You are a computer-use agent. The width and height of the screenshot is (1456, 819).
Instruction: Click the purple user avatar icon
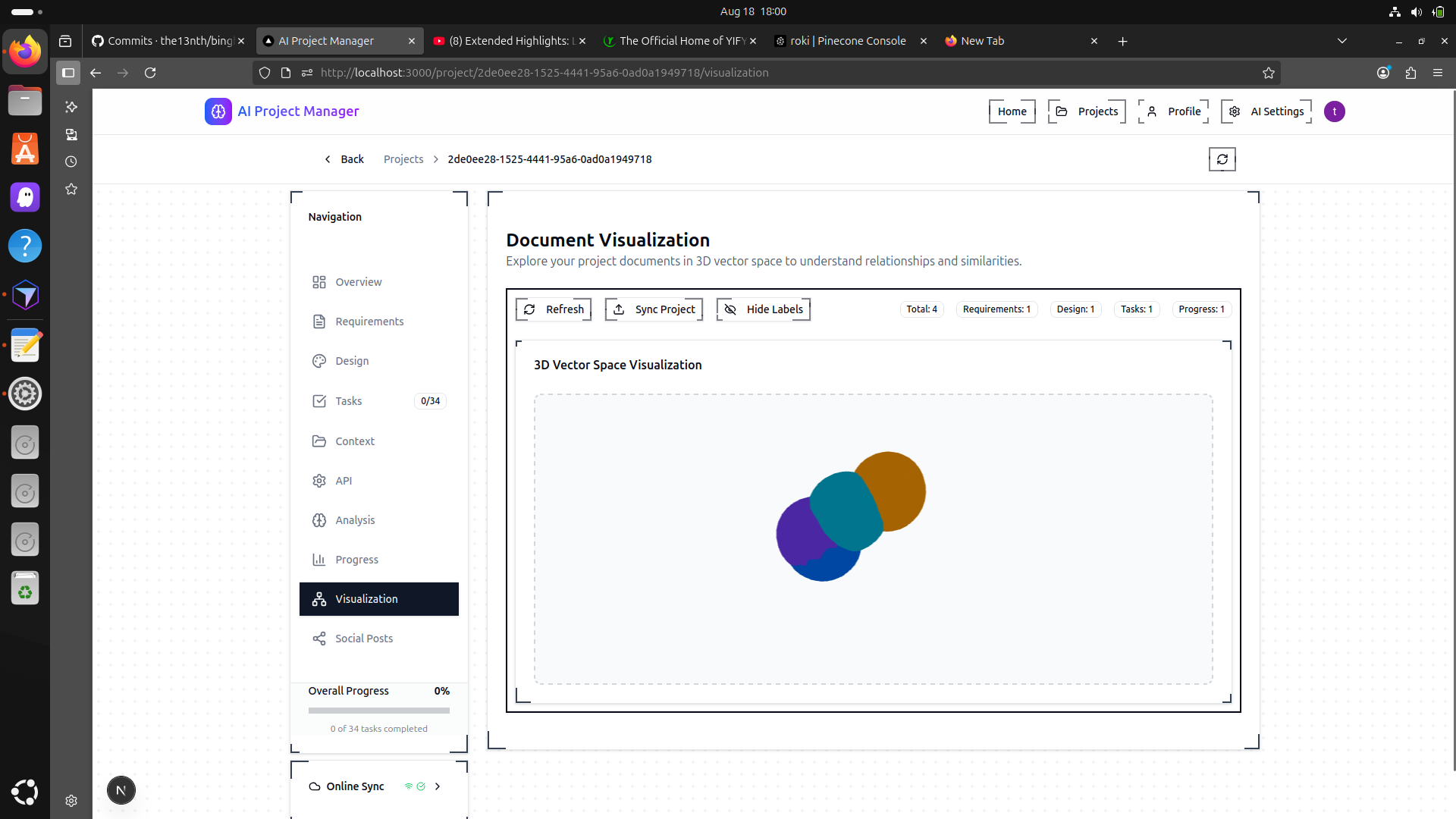point(1334,111)
